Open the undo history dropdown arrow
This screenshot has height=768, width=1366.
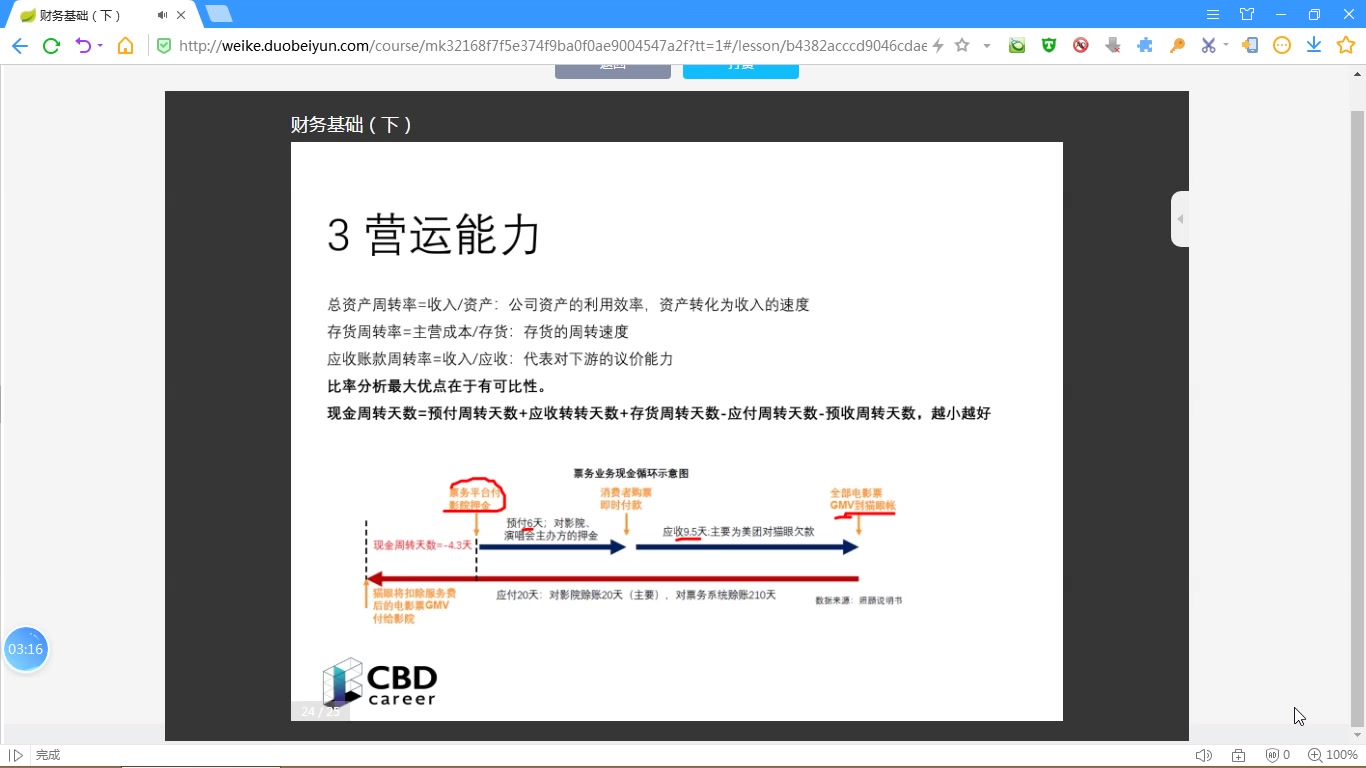pyautogui.click(x=100, y=46)
